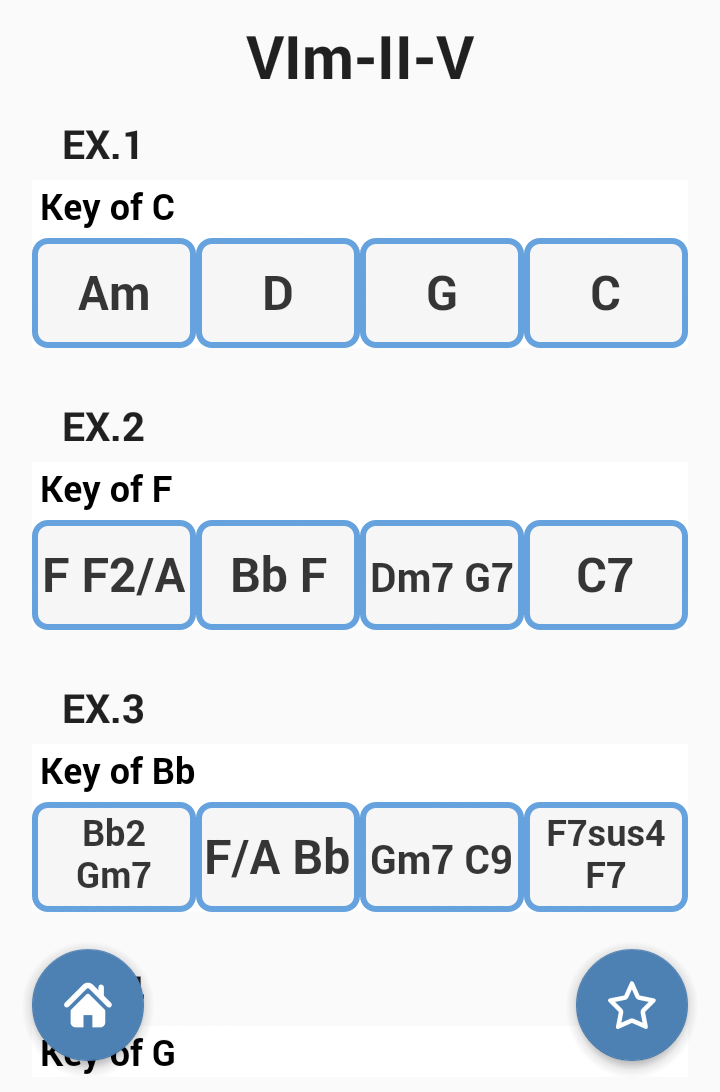Viewport: 720px width, 1092px height.
Task: Tap the EX.3 heading
Action: click(x=103, y=710)
